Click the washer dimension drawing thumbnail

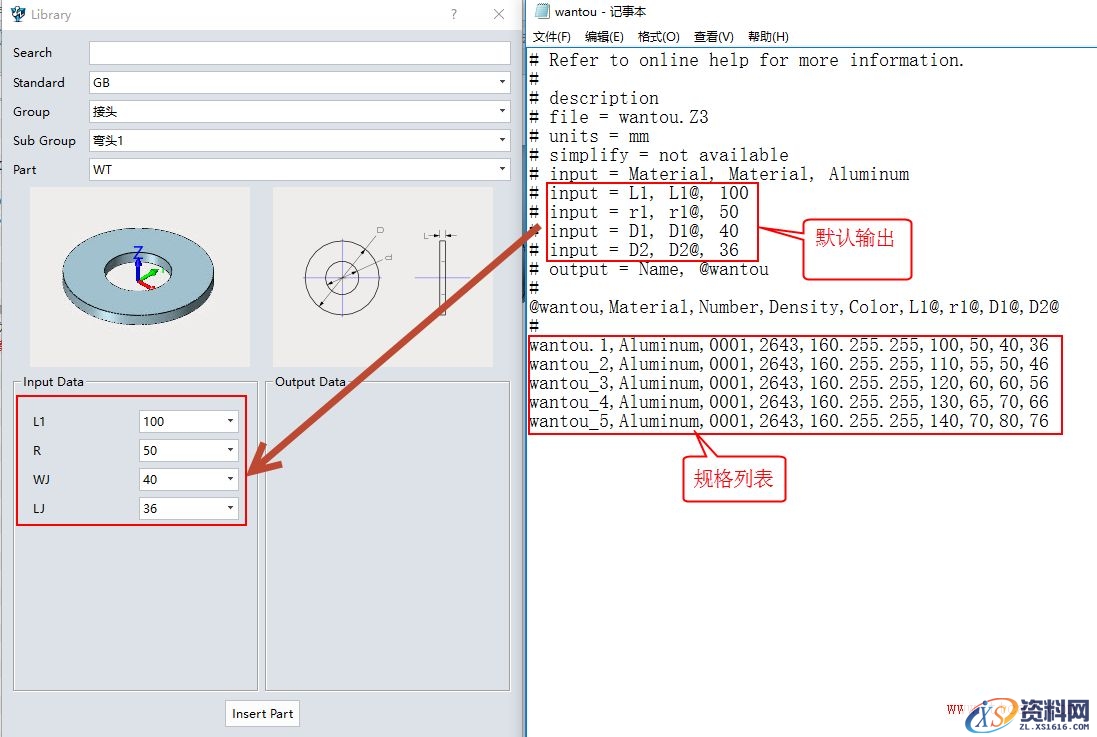(382, 276)
